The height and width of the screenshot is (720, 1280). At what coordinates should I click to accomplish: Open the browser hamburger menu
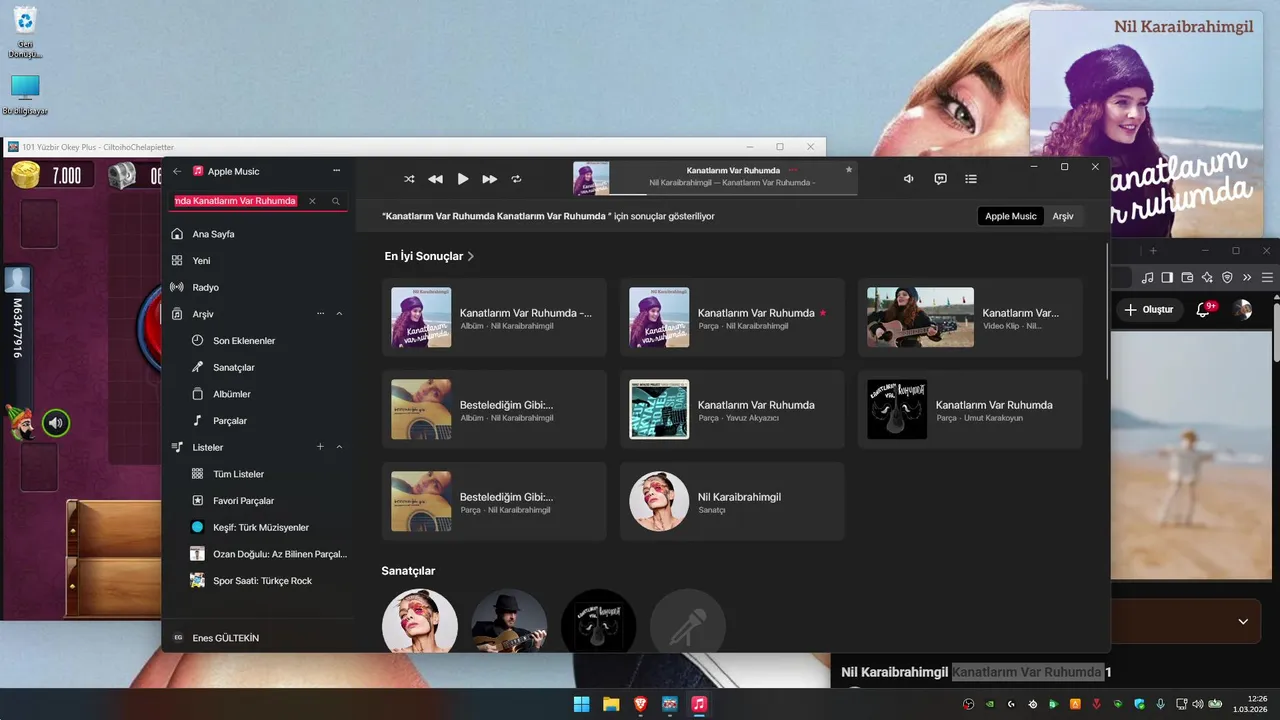(1267, 277)
